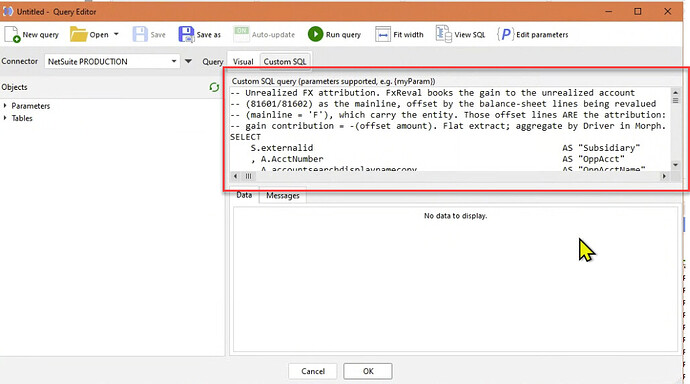The width and height of the screenshot is (690, 384).
Task: Click the connector options arrow beside dropdown
Action: (188, 61)
